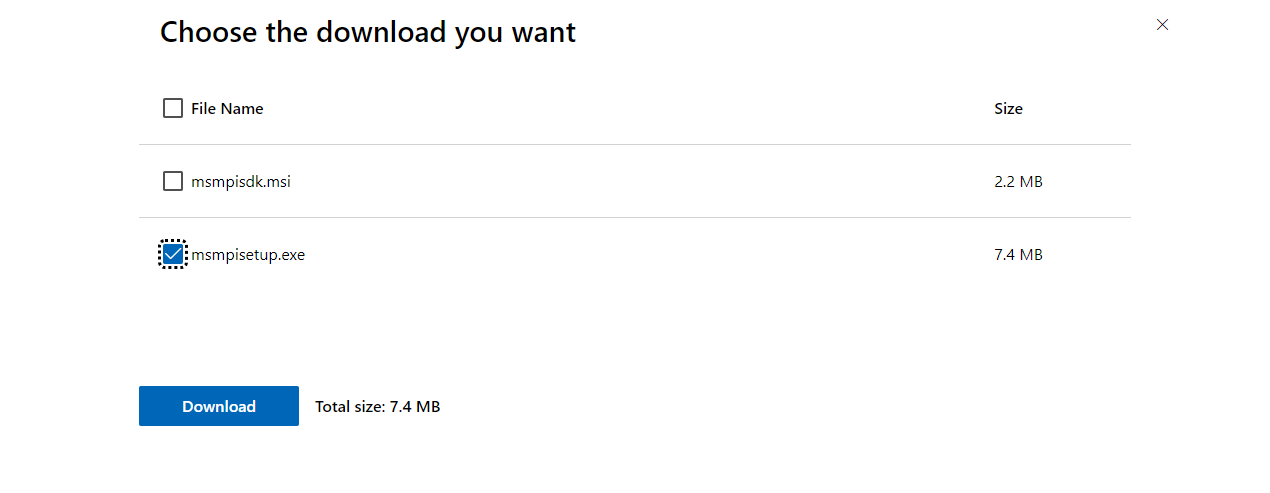Image resolution: width=1270 pixels, height=493 pixels.
Task: Check the msmpisdk.msi checkbox
Action: point(173,181)
